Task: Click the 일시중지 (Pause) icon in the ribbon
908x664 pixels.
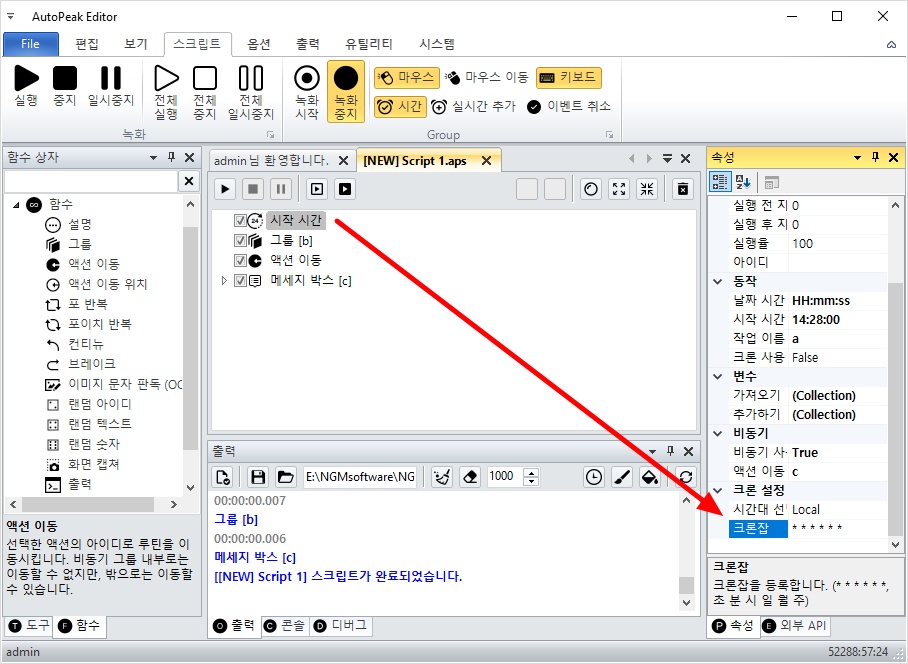Action: pyautogui.click(x=111, y=78)
